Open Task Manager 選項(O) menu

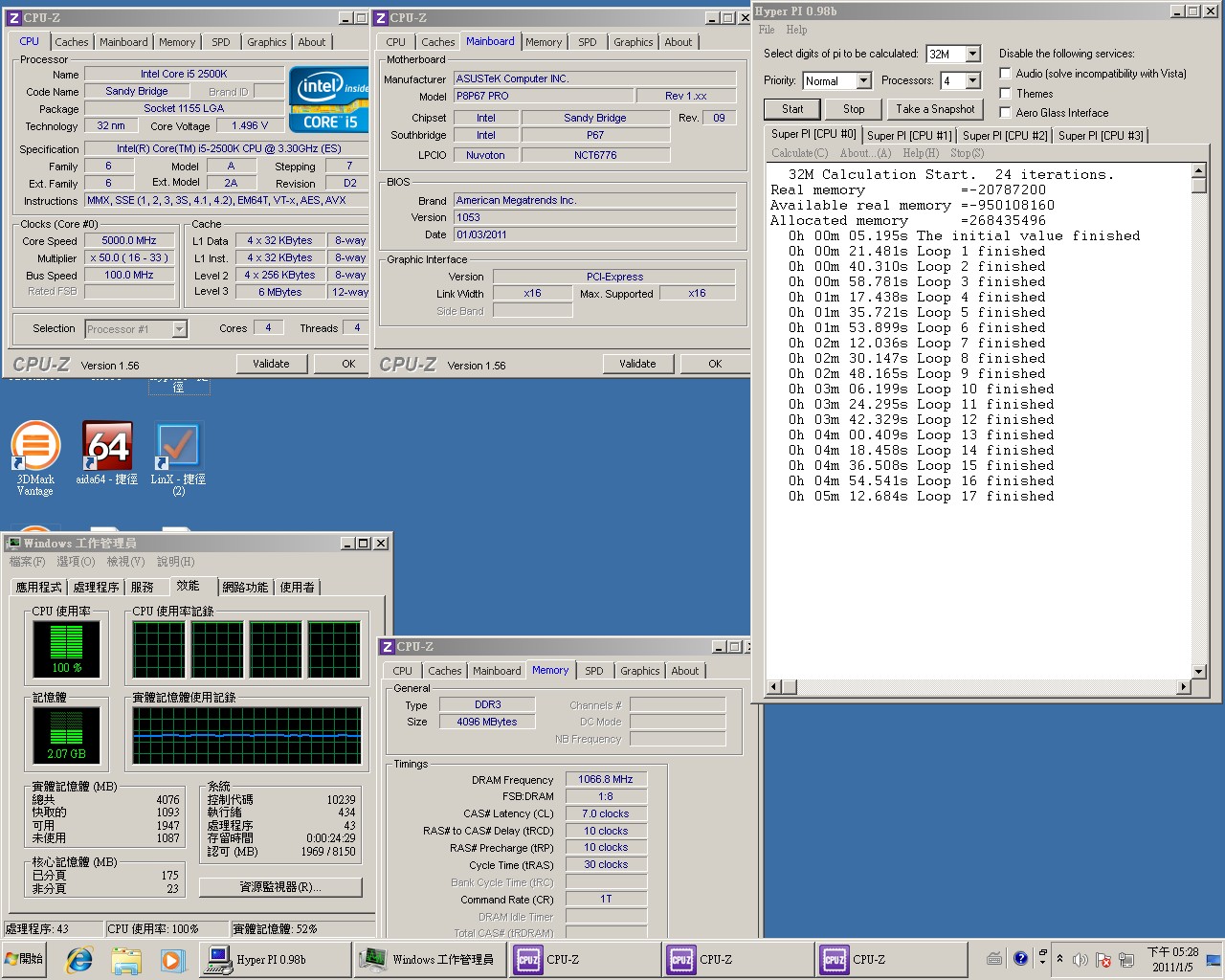[77, 562]
